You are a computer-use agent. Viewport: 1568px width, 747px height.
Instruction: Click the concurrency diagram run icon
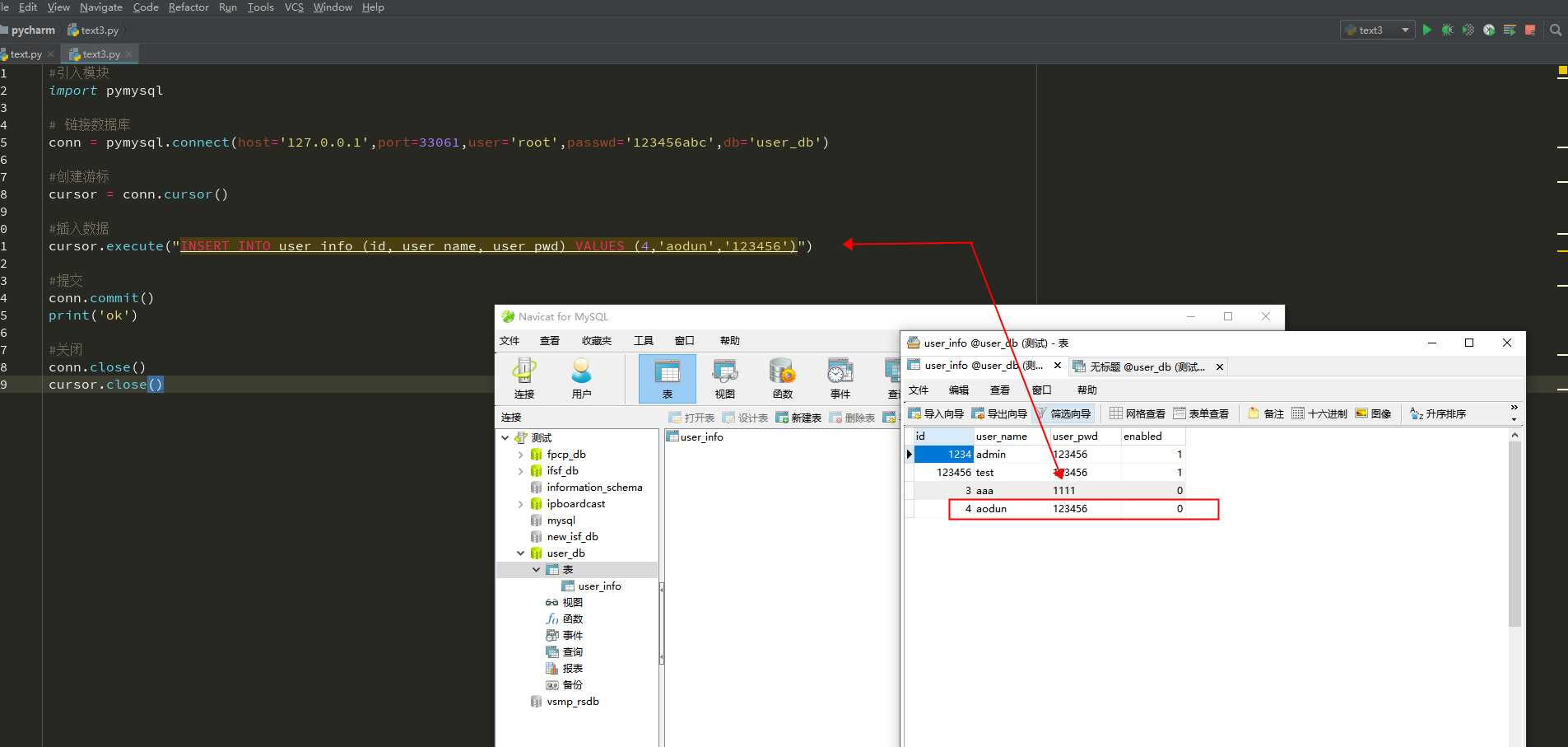point(1510,30)
